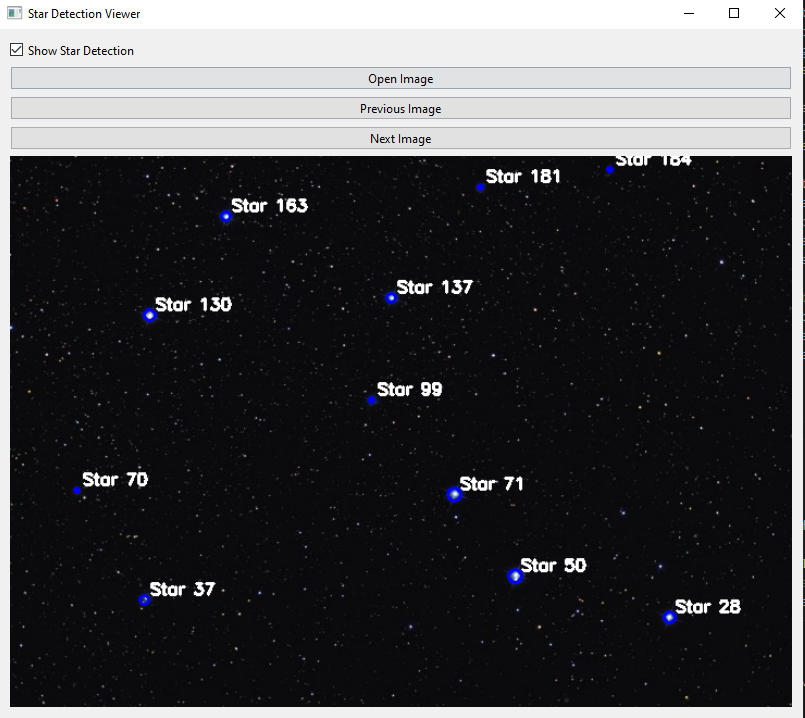This screenshot has height=718, width=805.
Task: Select the Star 130 marker
Action: coord(150,315)
